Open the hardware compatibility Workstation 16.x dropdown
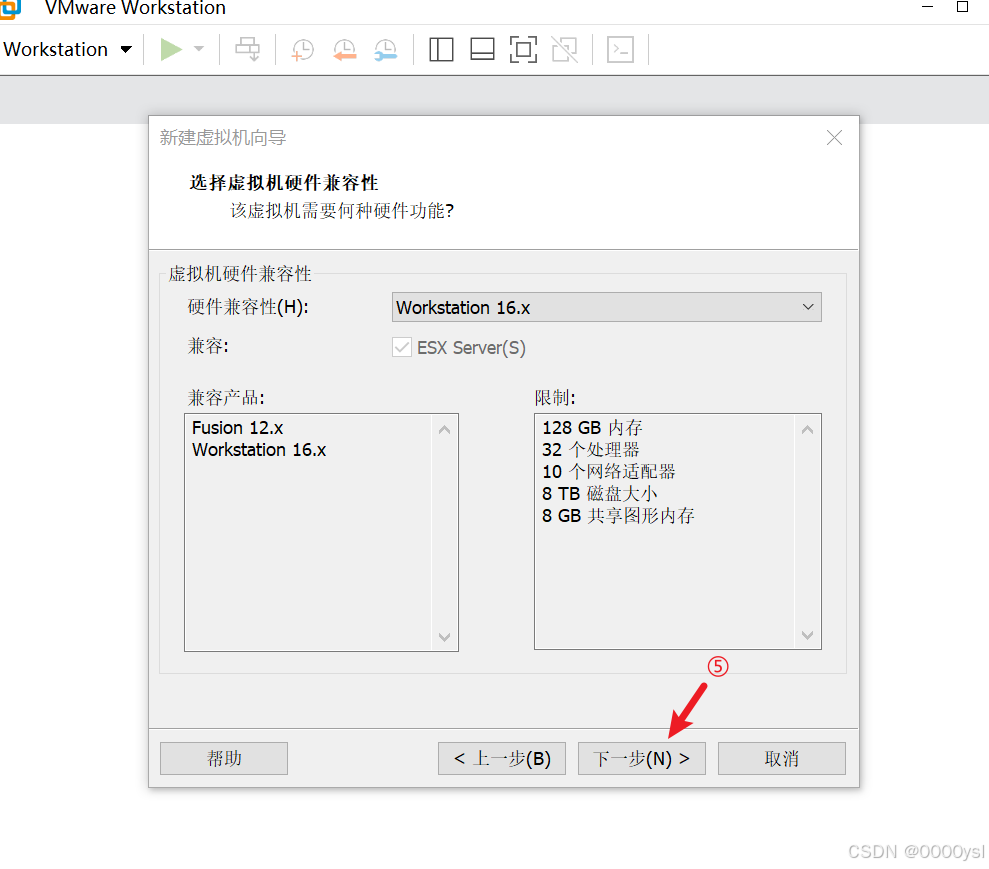 click(606, 307)
